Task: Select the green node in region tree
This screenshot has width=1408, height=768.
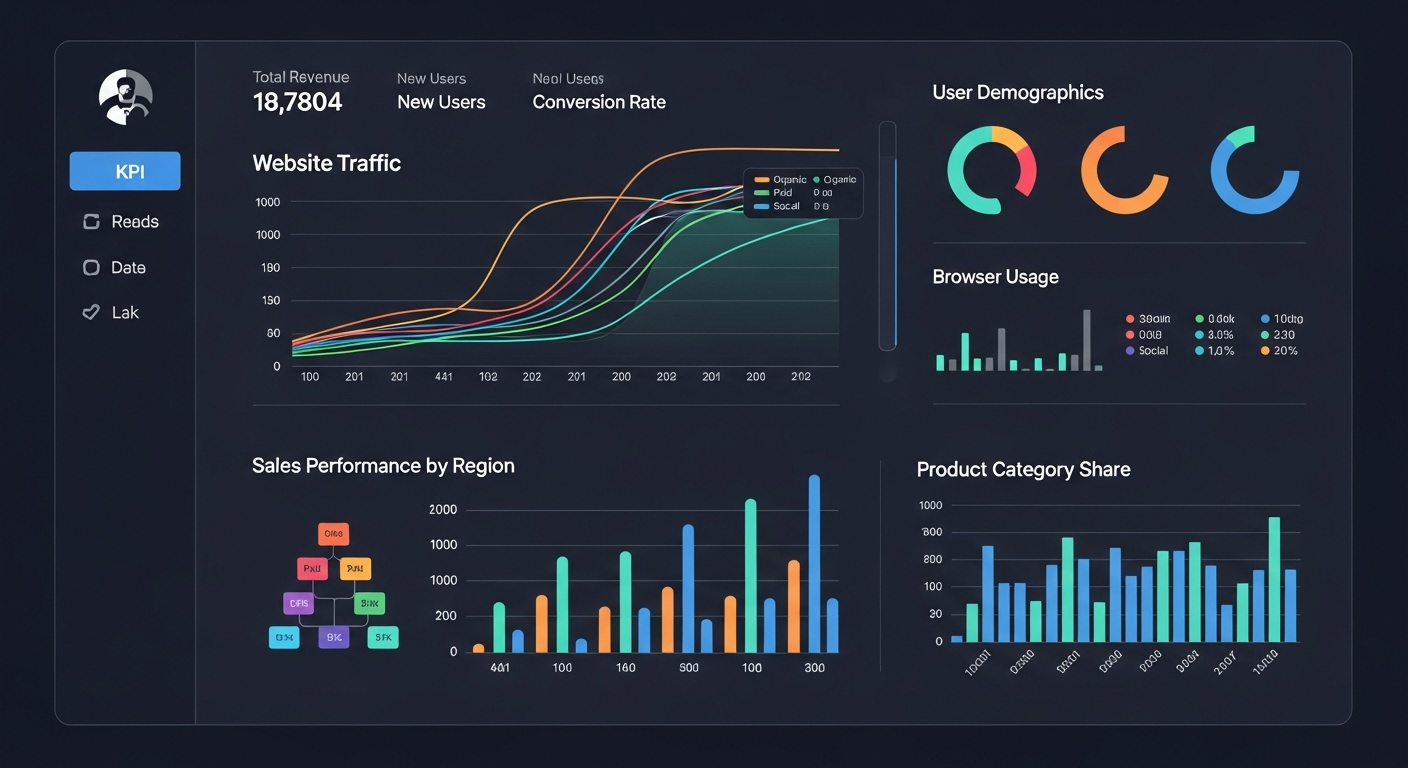Action: 369,603
